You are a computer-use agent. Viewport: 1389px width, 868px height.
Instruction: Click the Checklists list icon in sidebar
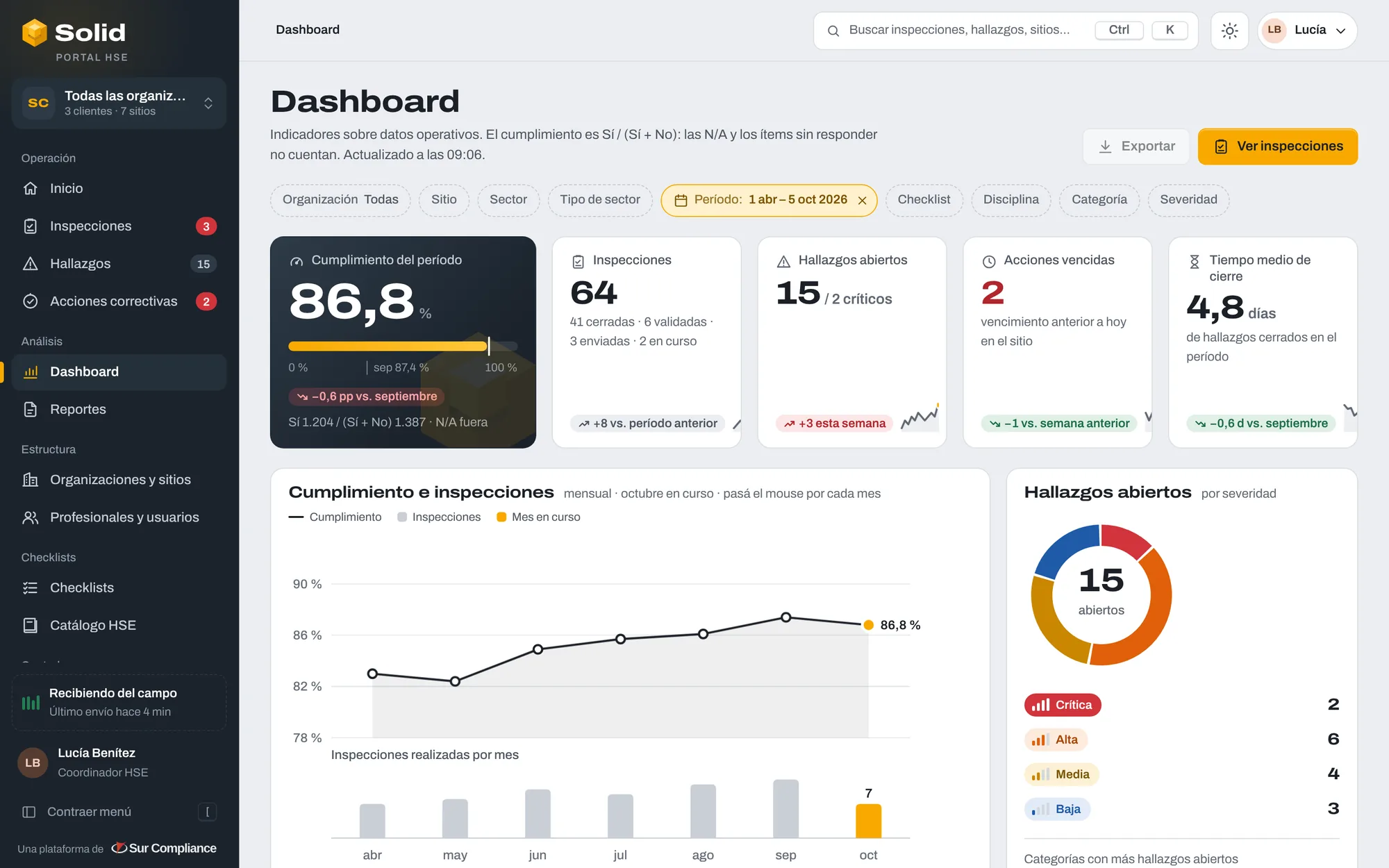[31, 587]
